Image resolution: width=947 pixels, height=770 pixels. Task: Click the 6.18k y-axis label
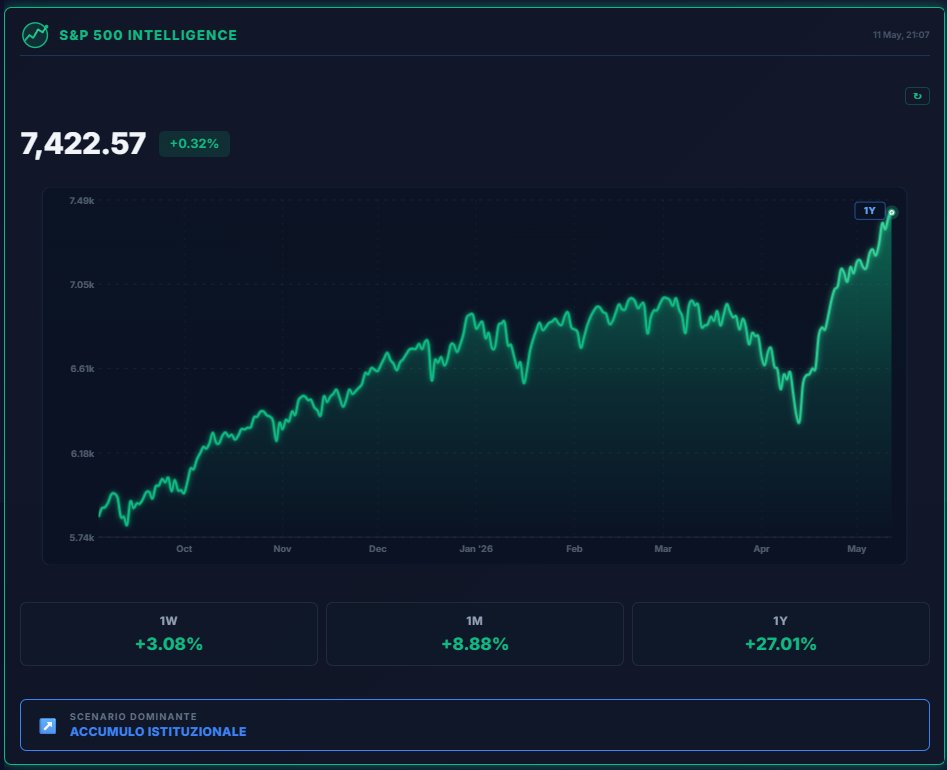tap(82, 453)
